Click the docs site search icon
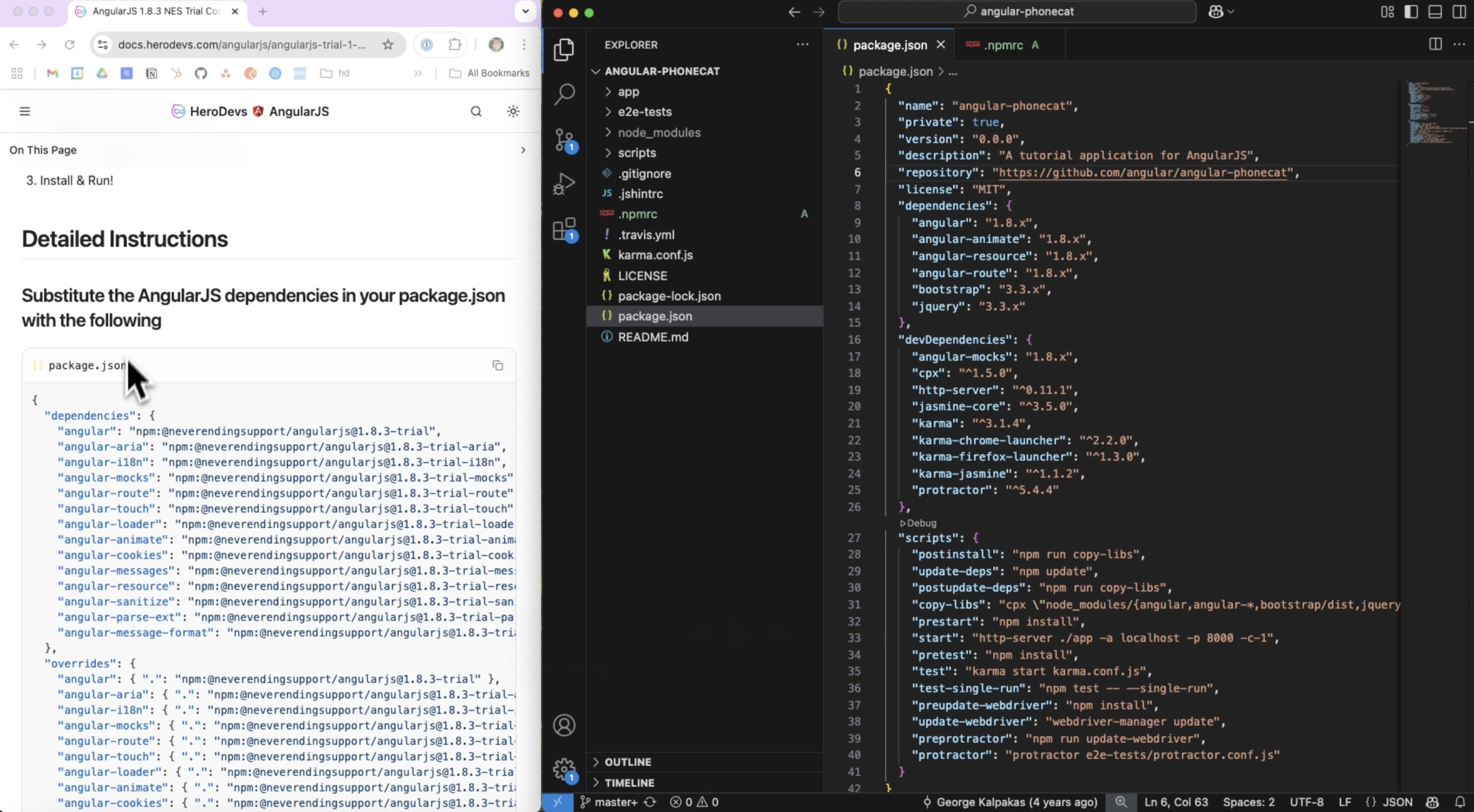This screenshot has width=1474, height=812. click(x=475, y=112)
